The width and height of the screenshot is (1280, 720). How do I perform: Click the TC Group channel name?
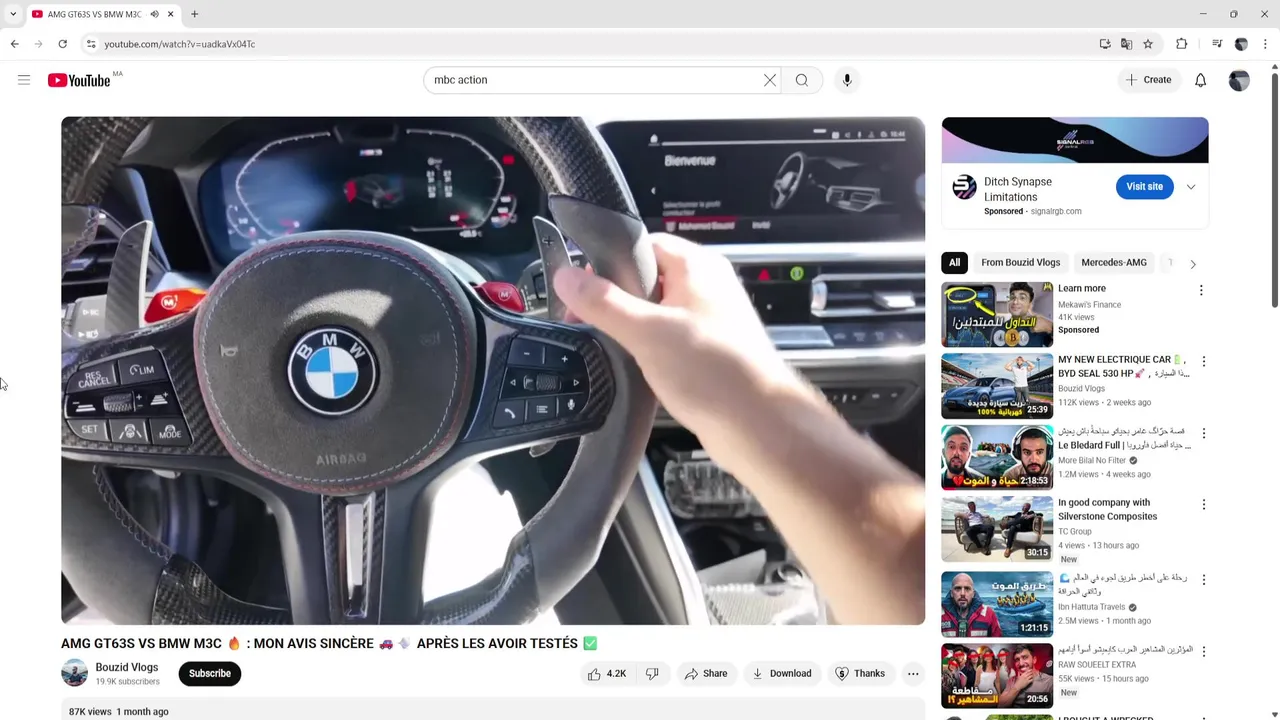point(1075,532)
